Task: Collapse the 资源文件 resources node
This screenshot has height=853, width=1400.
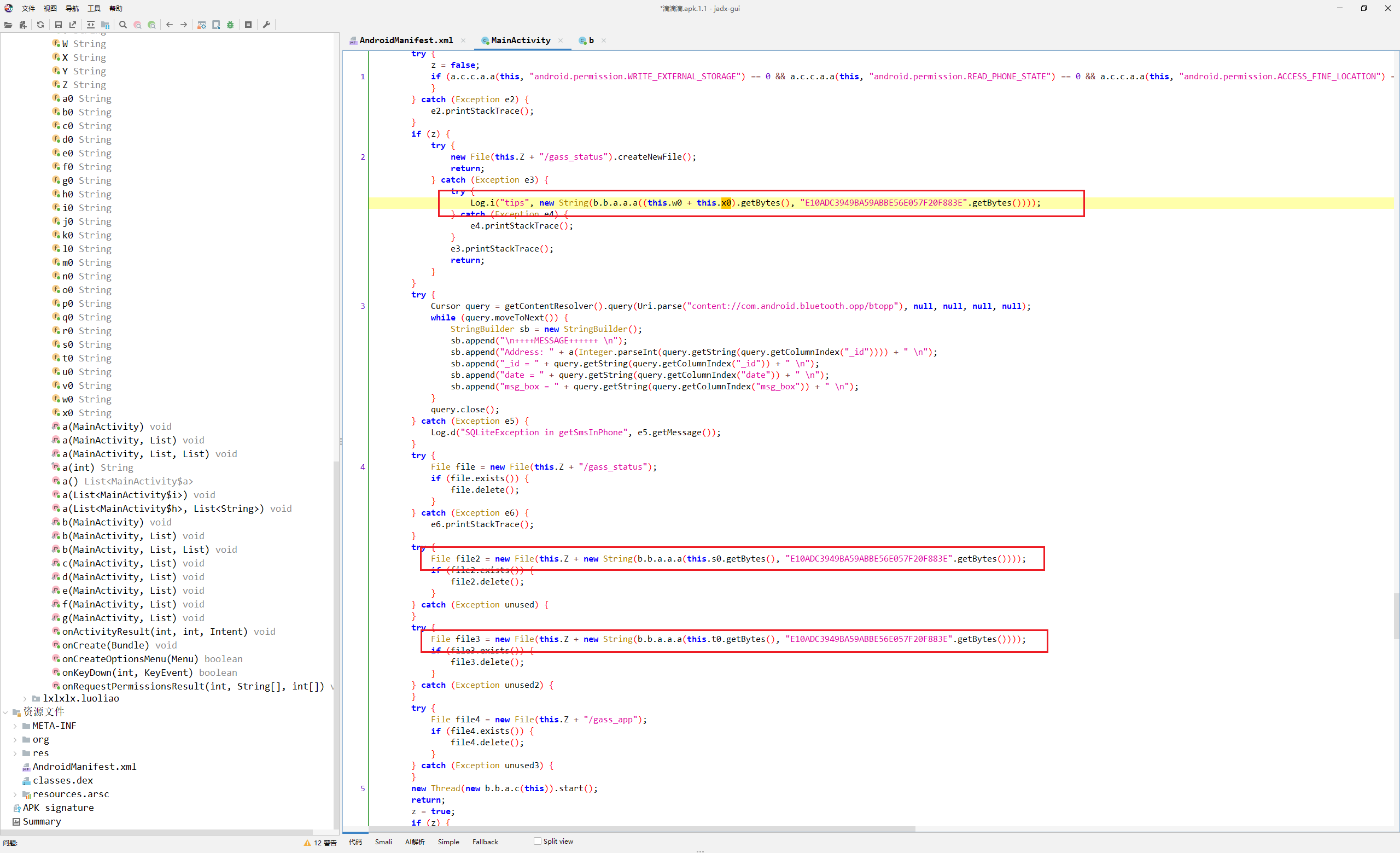Action: [5, 712]
